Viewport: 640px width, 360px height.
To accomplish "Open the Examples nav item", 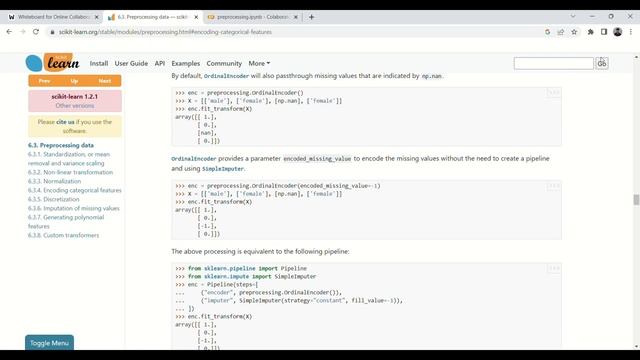I will (x=186, y=64).
